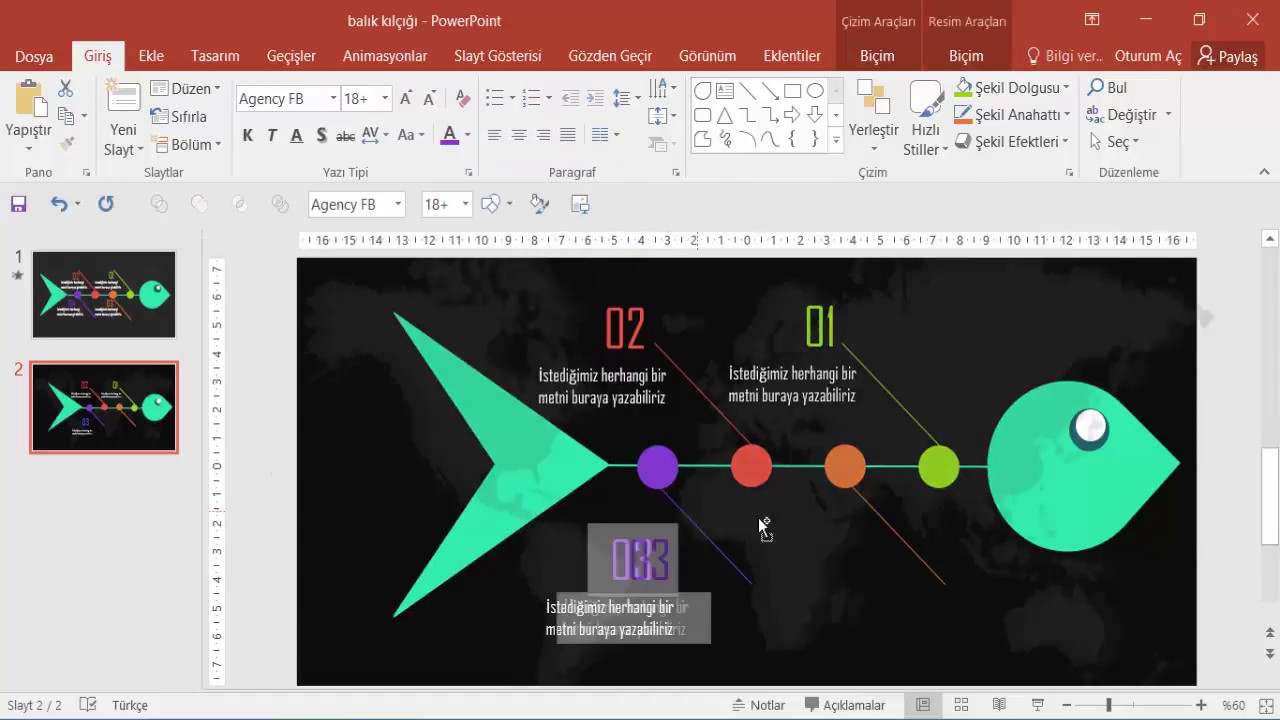Center align text

pos(519,135)
